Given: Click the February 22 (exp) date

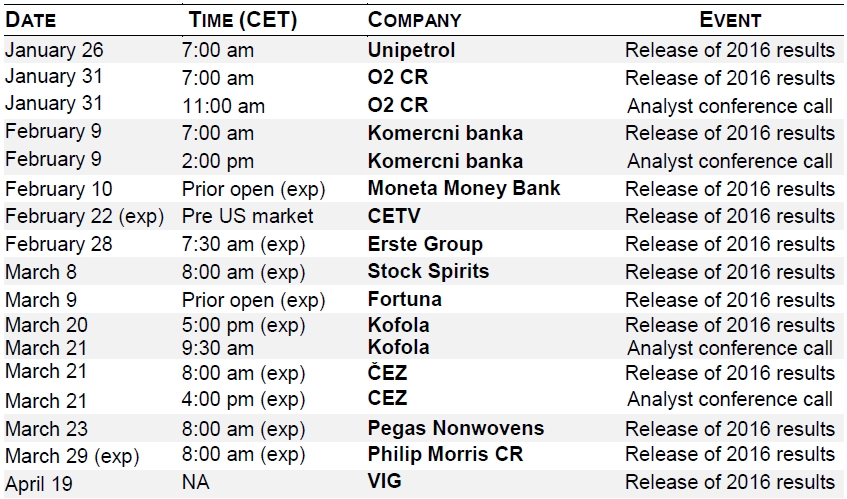Looking at the screenshot, I should tap(84, 217).
